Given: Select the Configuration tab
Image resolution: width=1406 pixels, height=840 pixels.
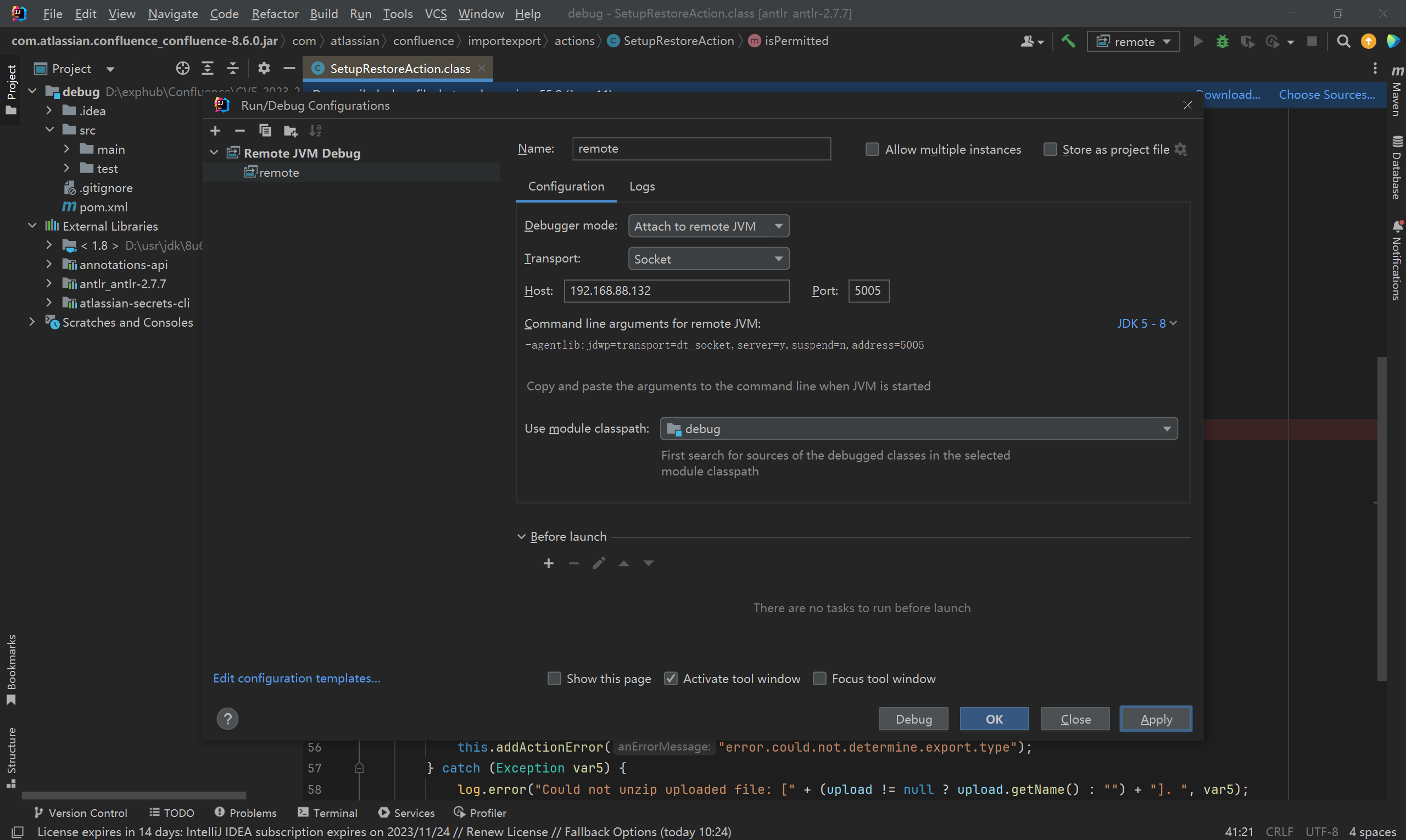Looking at the screenshot, I should [x=566, y=186].
